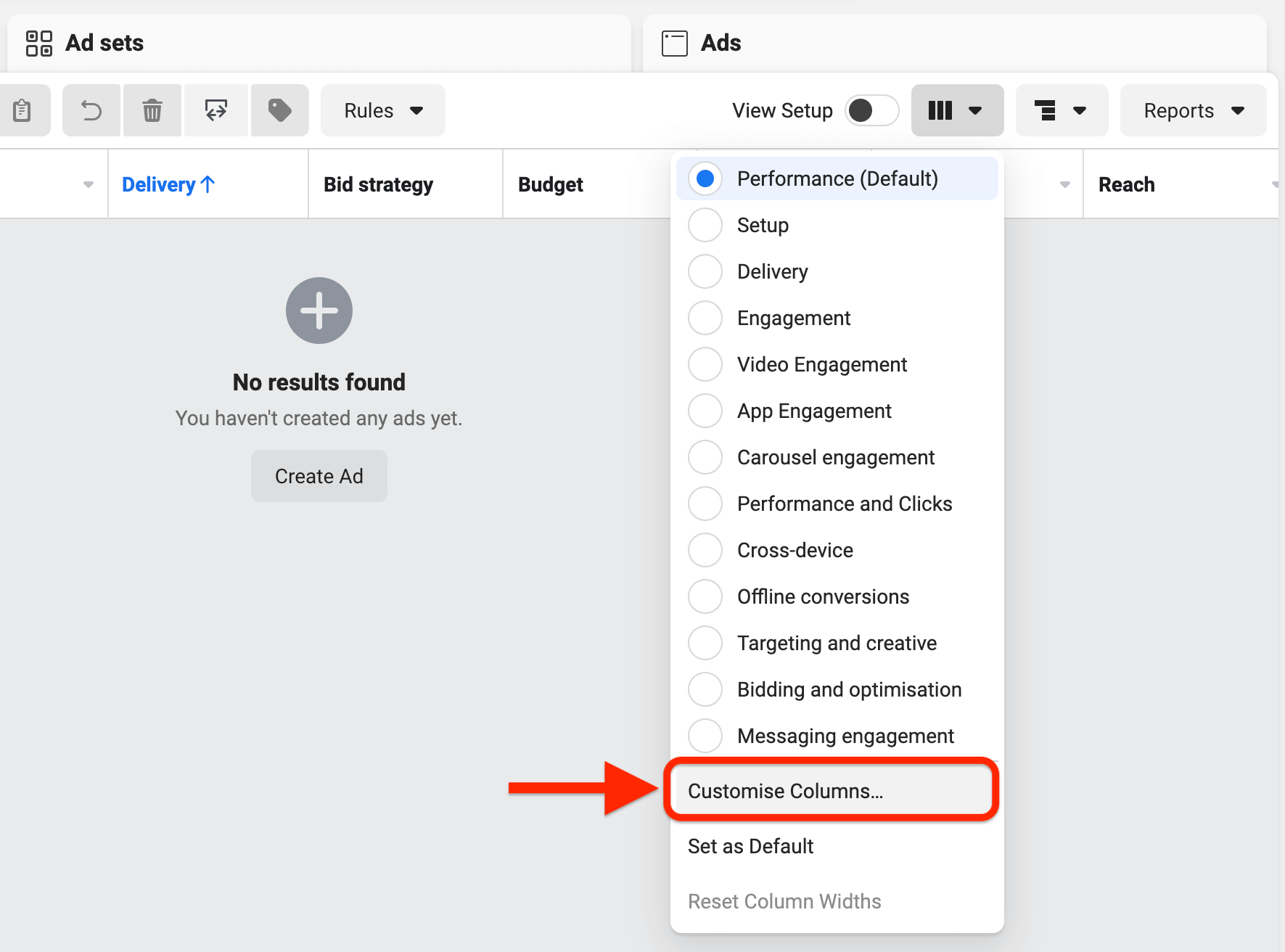
Task: Click the trash delete icon
Action: point(152,110)
